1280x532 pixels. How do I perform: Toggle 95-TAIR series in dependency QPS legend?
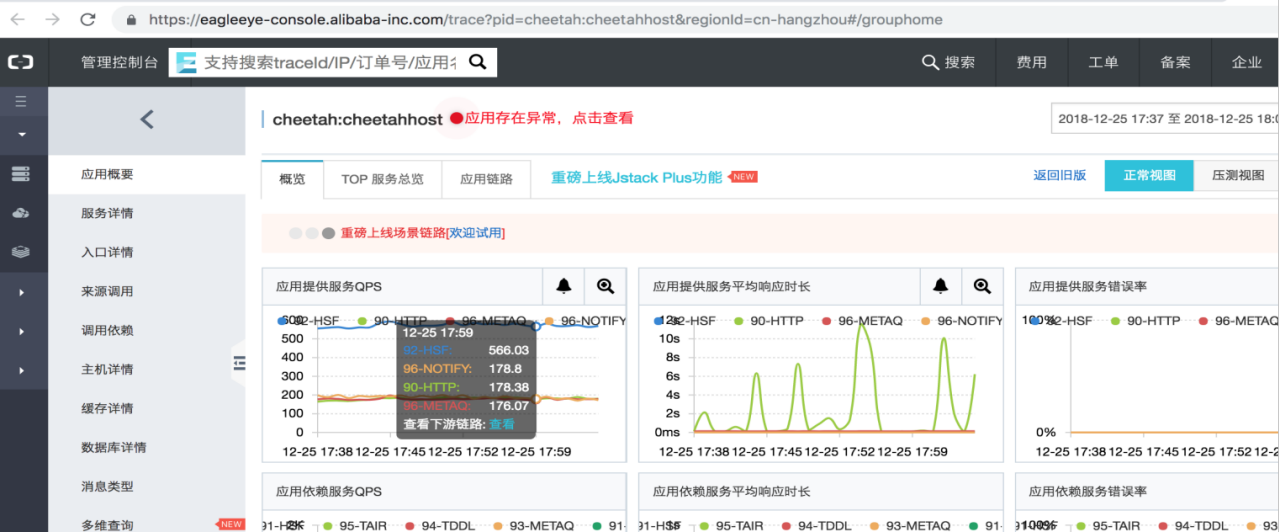coord(355,525)
